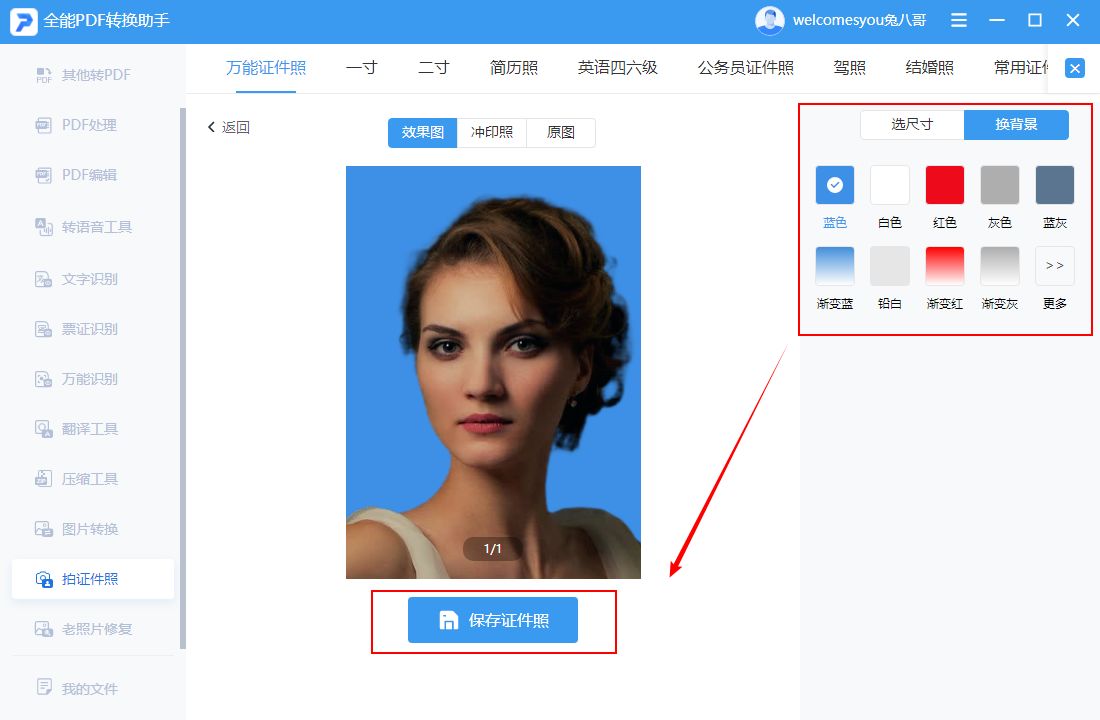Viewport: 1100px width, 720px height.
Task: Open the 英语四六级 tab
Action: (x=617, y=68)
